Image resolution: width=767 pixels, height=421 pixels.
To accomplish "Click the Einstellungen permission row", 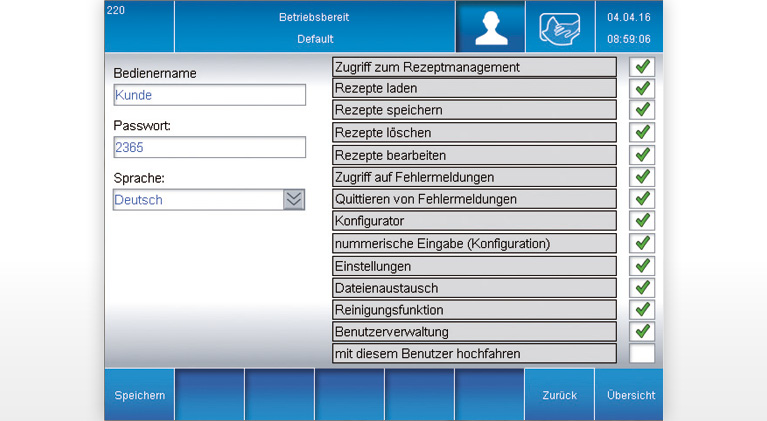I will (474, 266).
